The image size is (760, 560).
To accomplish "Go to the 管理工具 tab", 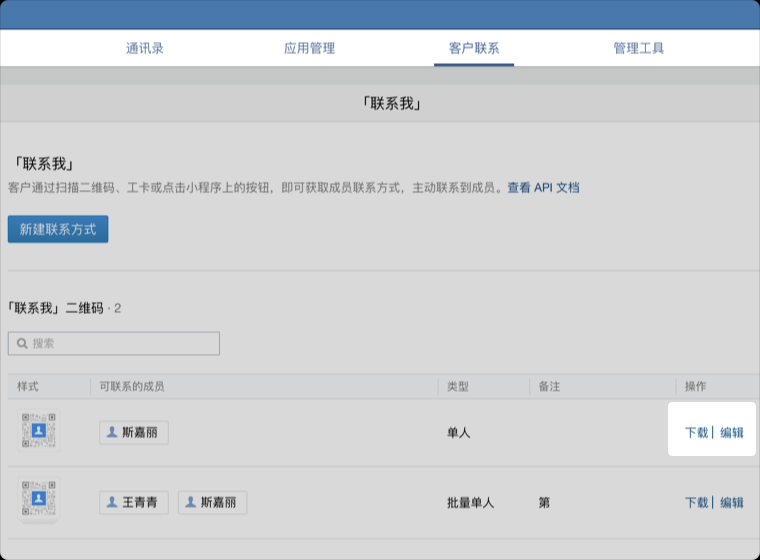I will click(x=639, y=48).
